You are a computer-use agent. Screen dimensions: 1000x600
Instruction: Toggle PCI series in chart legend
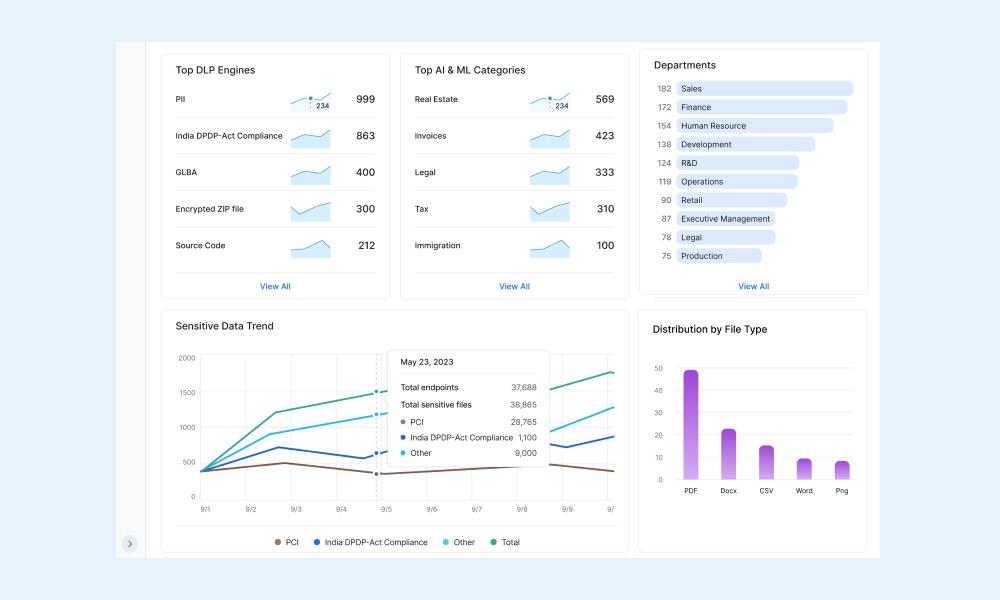pos(287,542)
